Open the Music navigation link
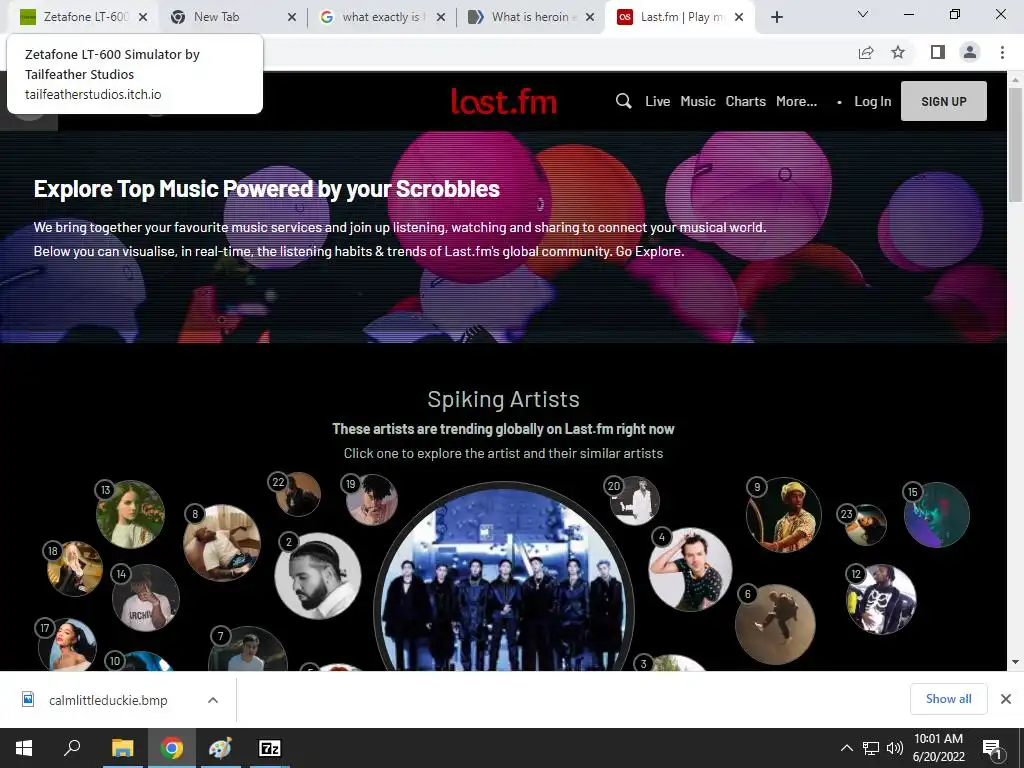Screen dimensions: 1024x768 pyautogui.click(x=698, y=101)
